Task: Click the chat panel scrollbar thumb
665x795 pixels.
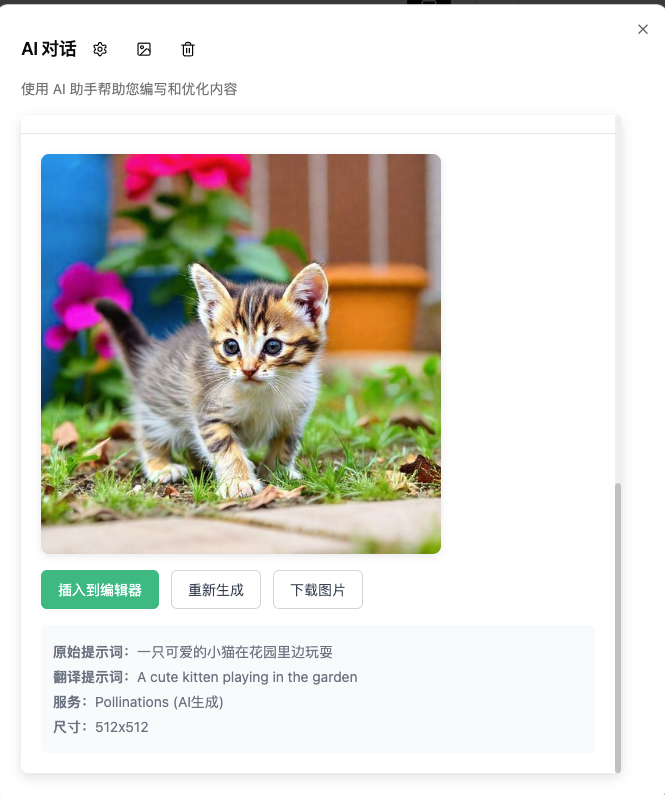Action: (618, 628)
